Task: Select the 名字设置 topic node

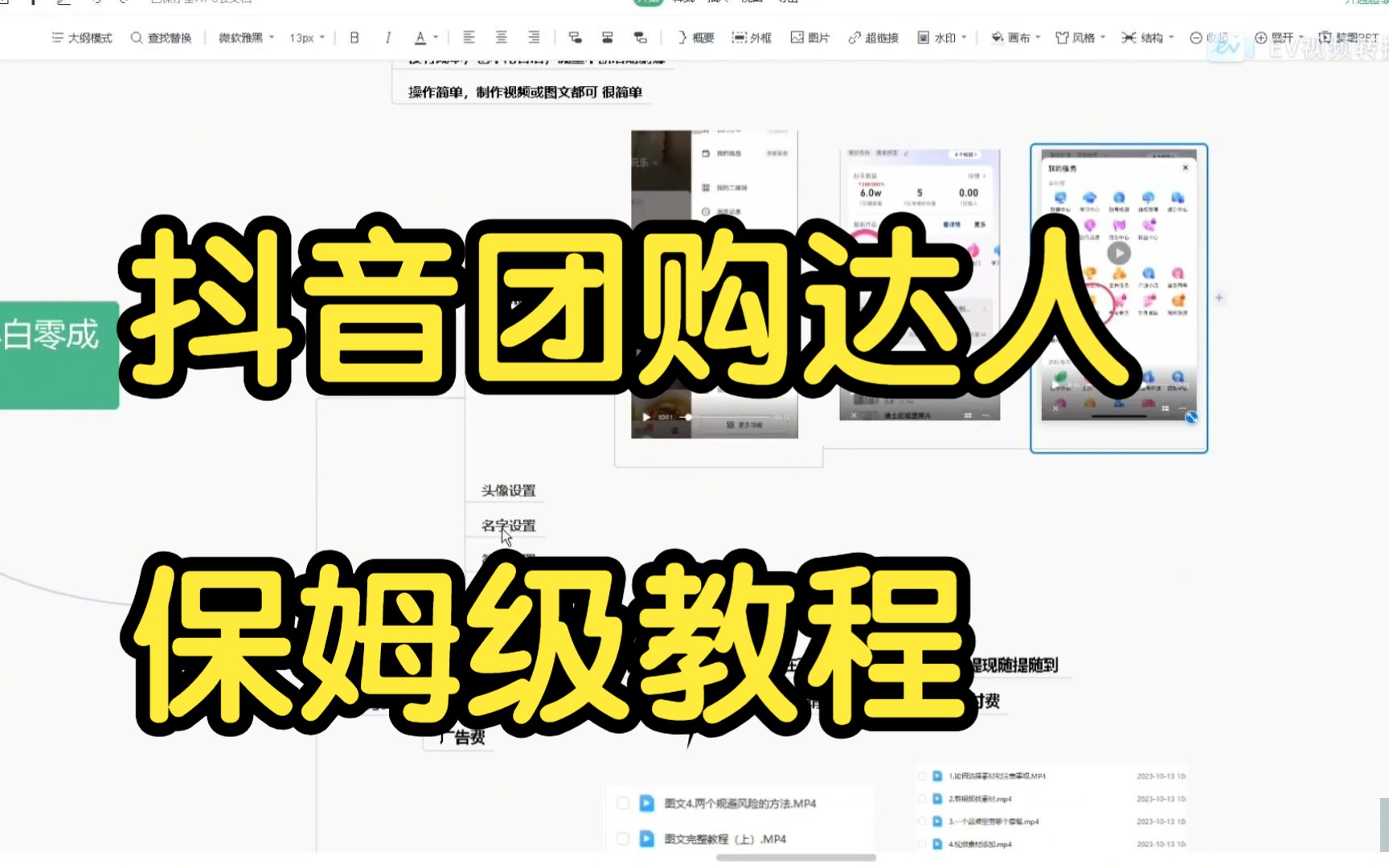Action: coord(508,526)
